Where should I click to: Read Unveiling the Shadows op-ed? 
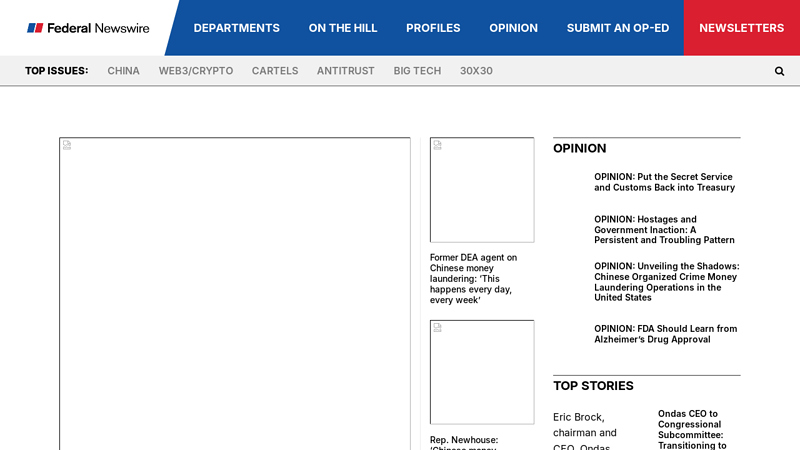click(666, 282)
